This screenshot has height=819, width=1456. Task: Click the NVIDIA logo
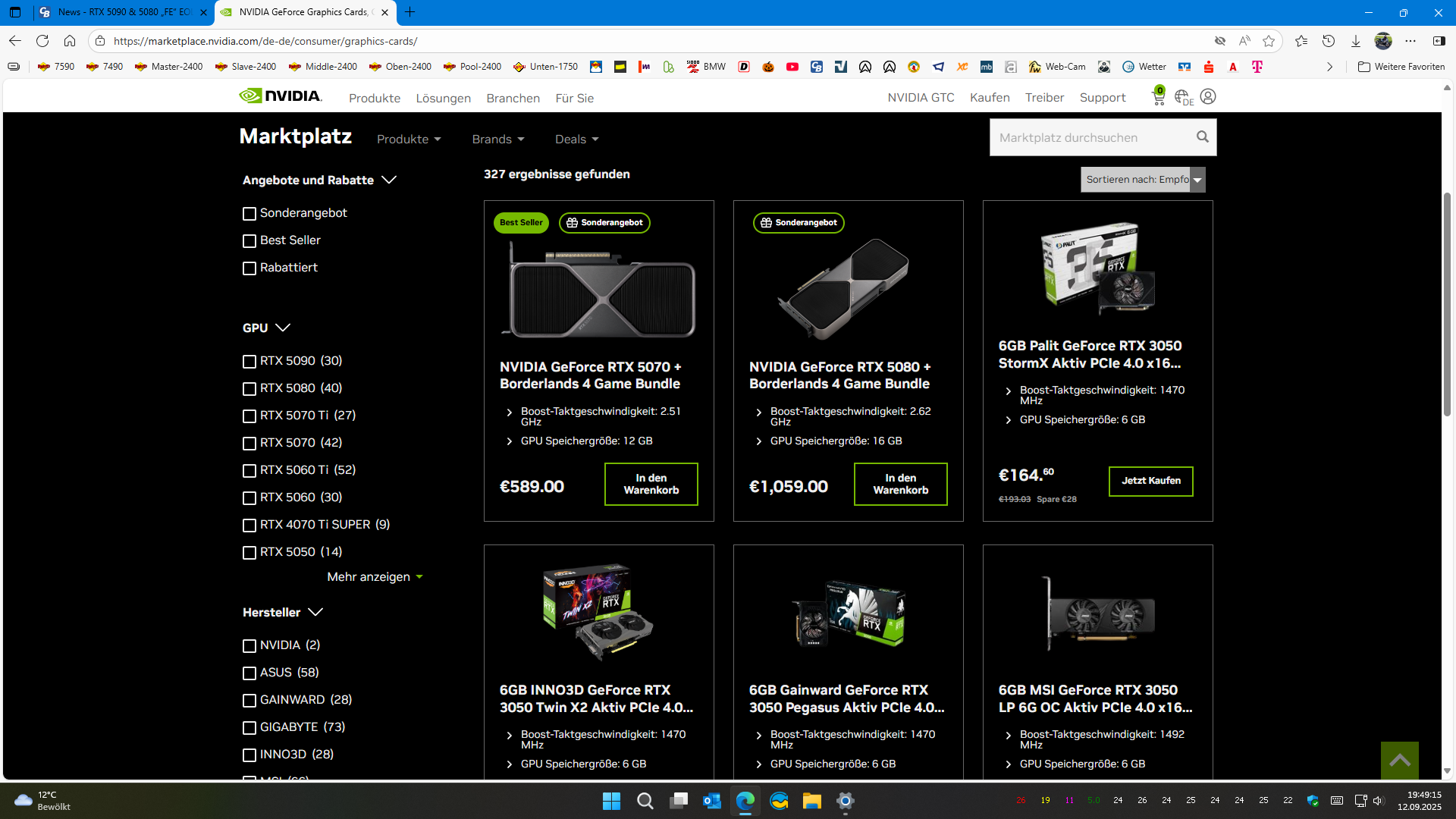point(281,96)
